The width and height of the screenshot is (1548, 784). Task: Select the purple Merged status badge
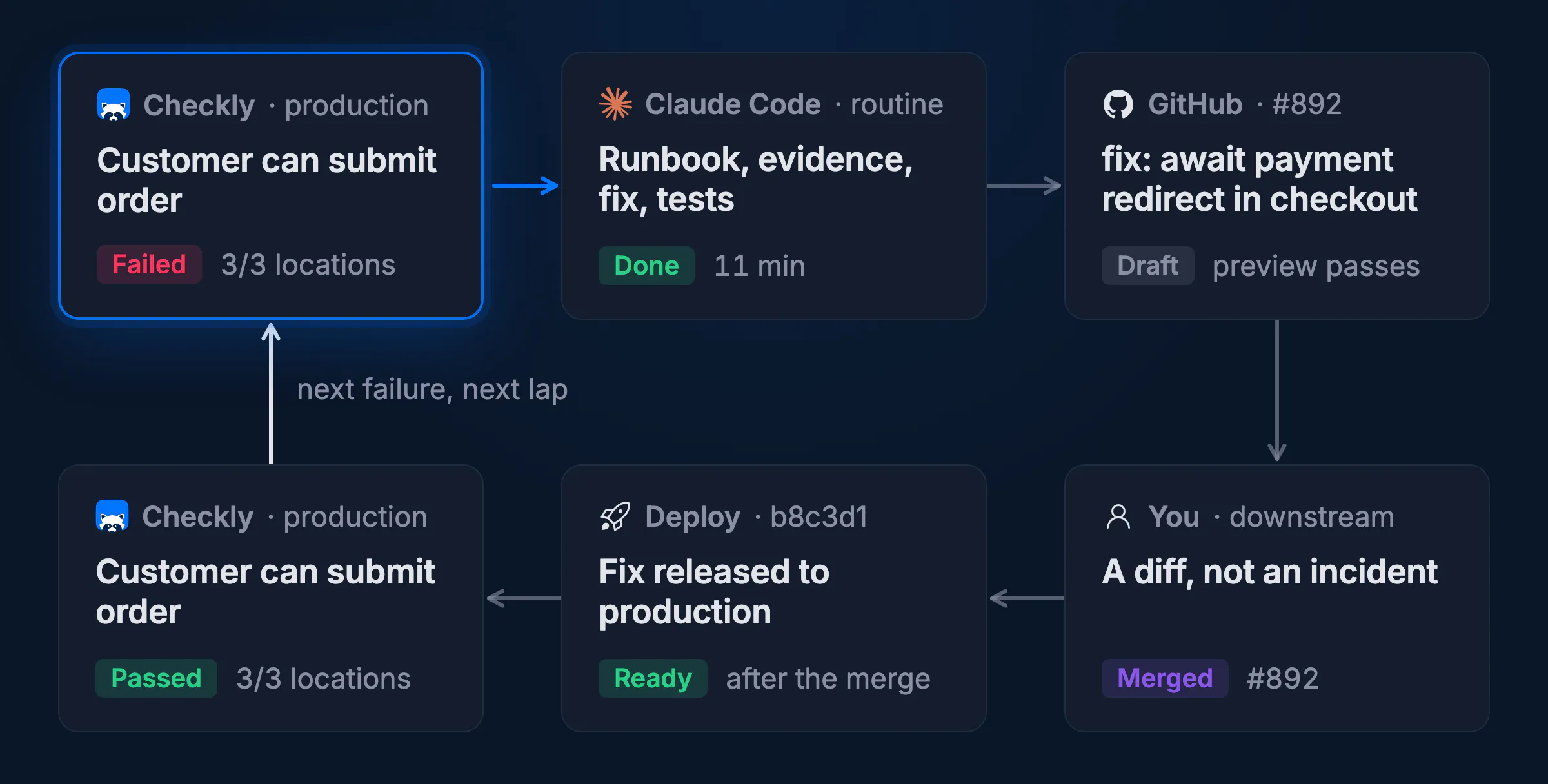1165,678
